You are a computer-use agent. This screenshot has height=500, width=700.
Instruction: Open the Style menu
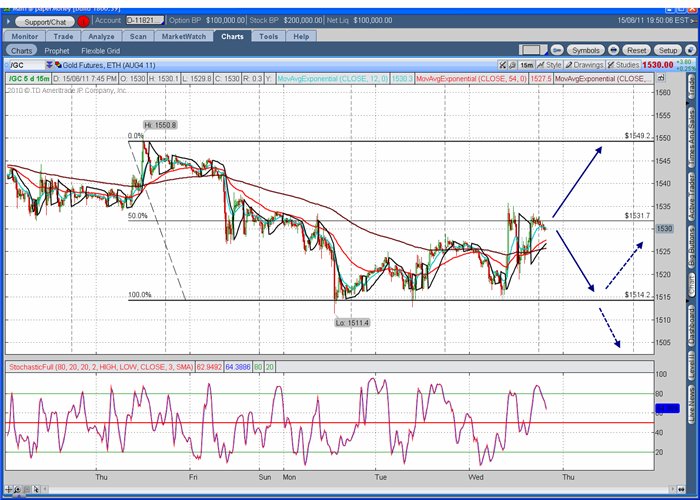pyautogui.click(x=549, y=65)
